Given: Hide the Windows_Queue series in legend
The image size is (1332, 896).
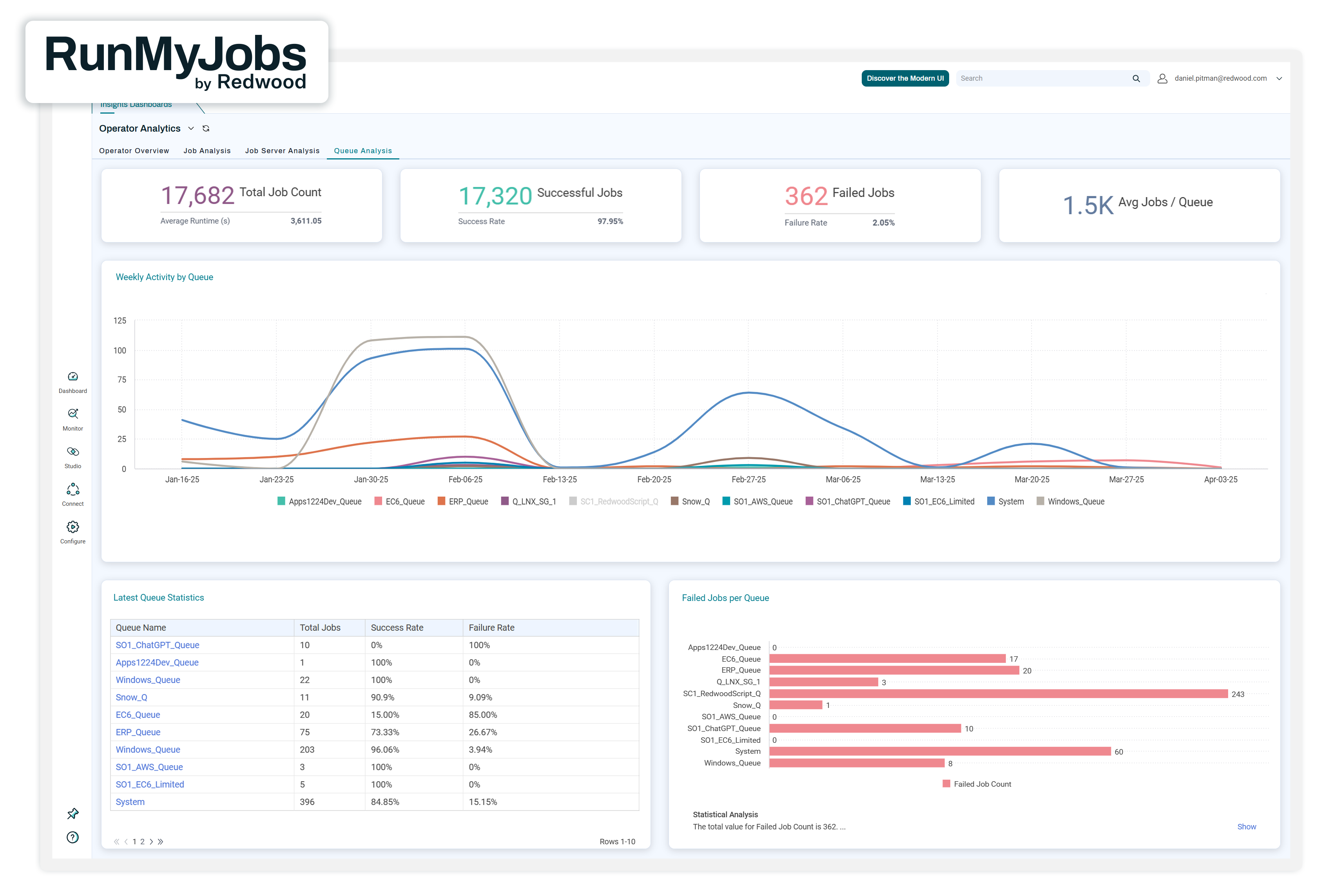Looking at the screenshot, I should [x=1070, y=502].
